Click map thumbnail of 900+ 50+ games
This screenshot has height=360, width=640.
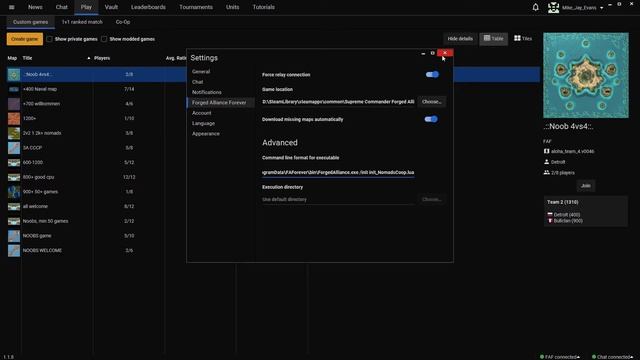click(14, 191)
